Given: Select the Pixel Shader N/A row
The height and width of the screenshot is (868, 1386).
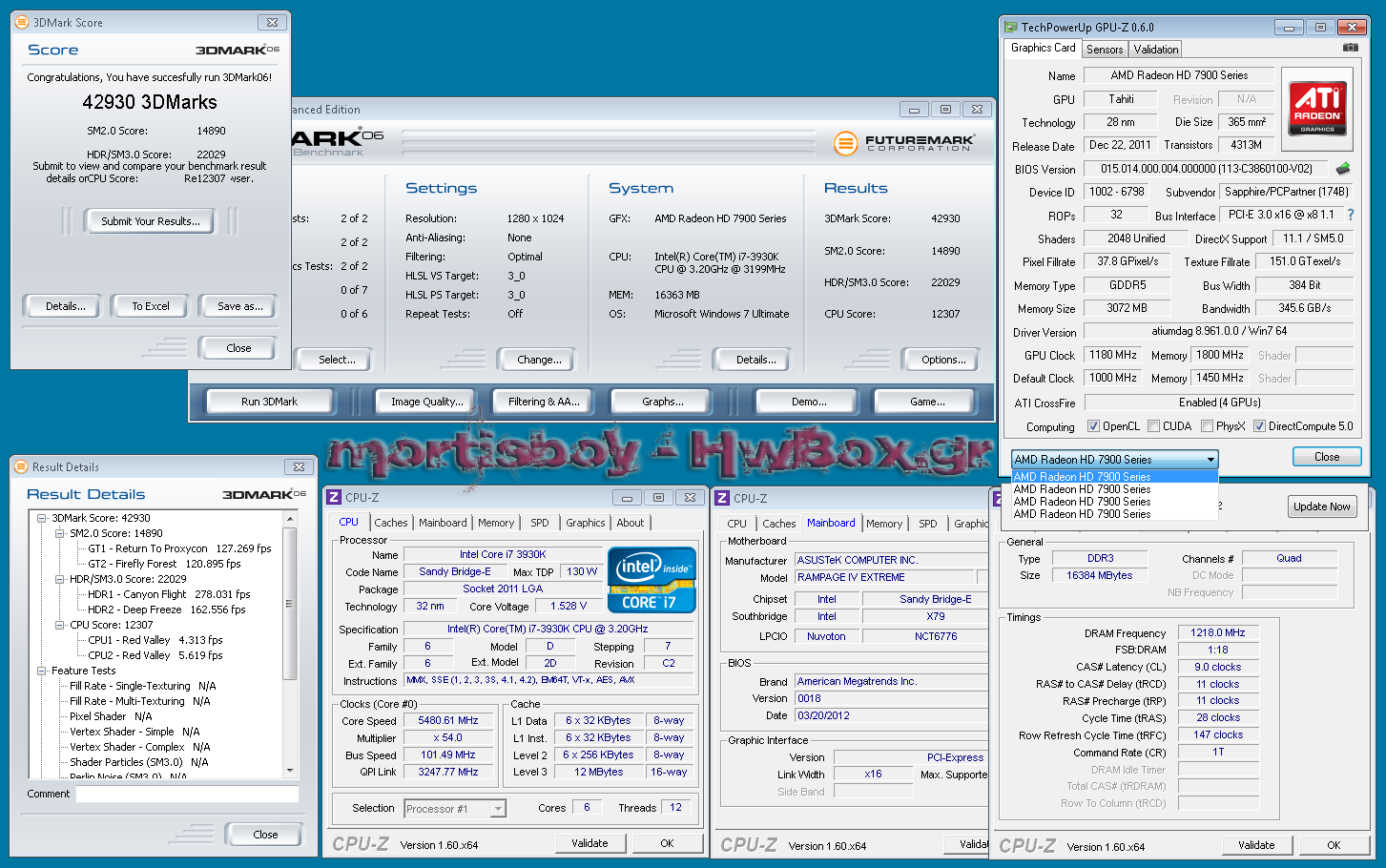Looking at the screenshot, I should tap(110, 716).
